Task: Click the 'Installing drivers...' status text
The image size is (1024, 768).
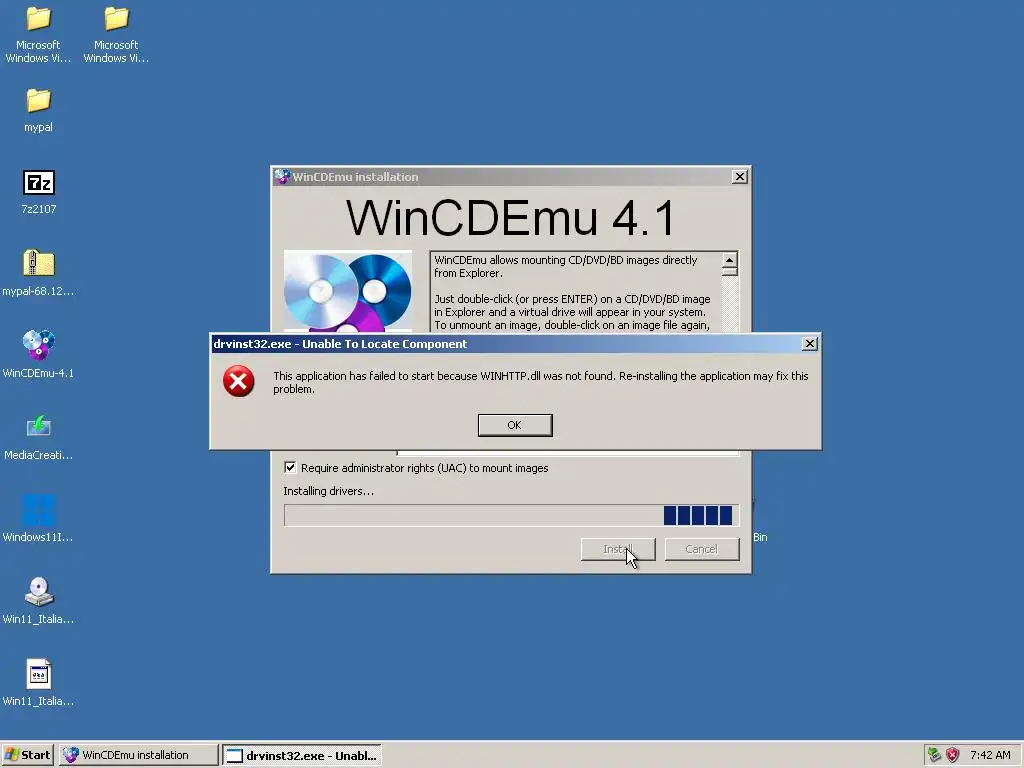Action: (328, 491)
